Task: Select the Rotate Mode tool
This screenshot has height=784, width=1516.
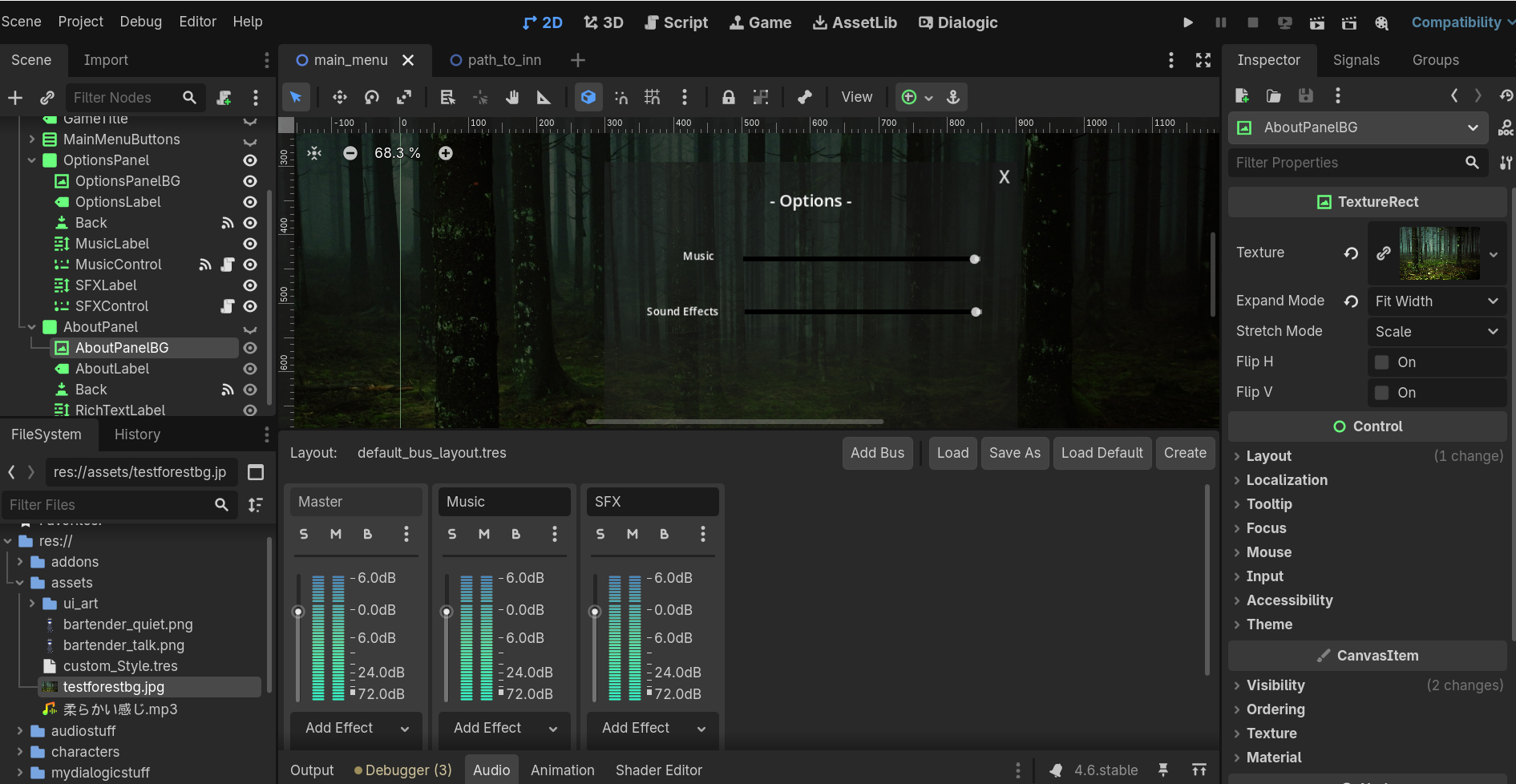Action: [x=372, y=97]
